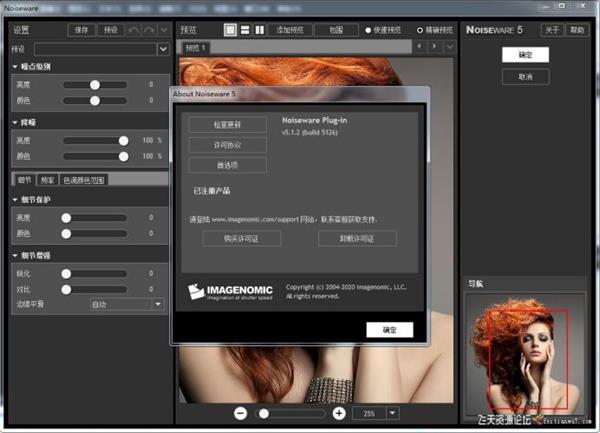
Task: Click the zoom in plus icon
Action: tap(339, 413)
